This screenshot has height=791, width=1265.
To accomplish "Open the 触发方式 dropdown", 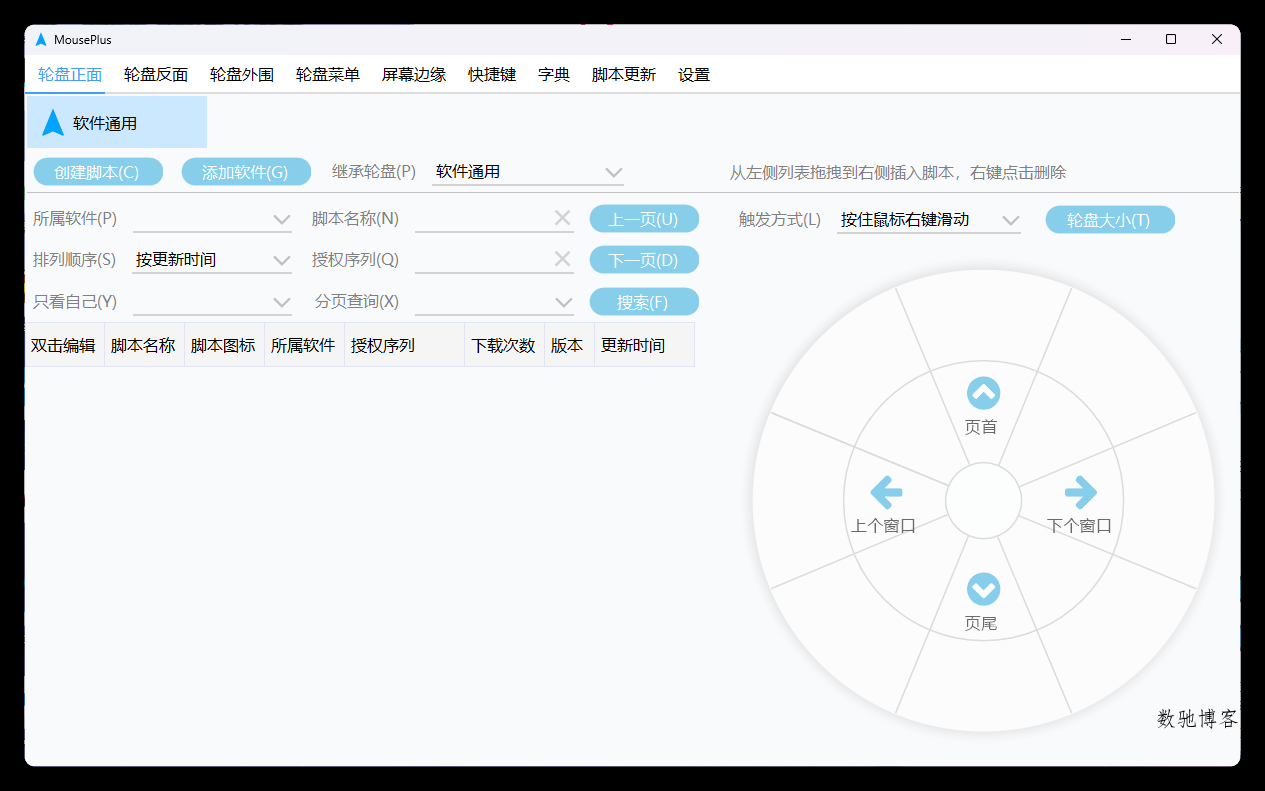I will (x=929, y=220).
